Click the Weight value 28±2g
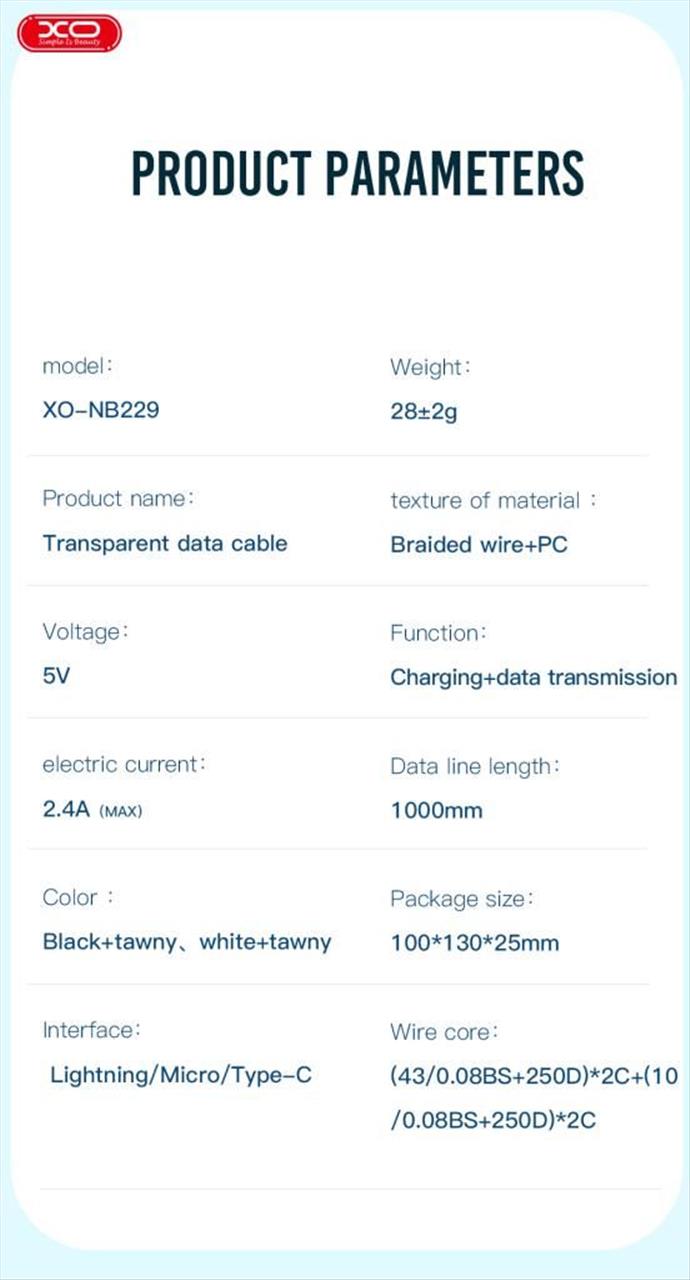690x1280 pixels. 423,411
